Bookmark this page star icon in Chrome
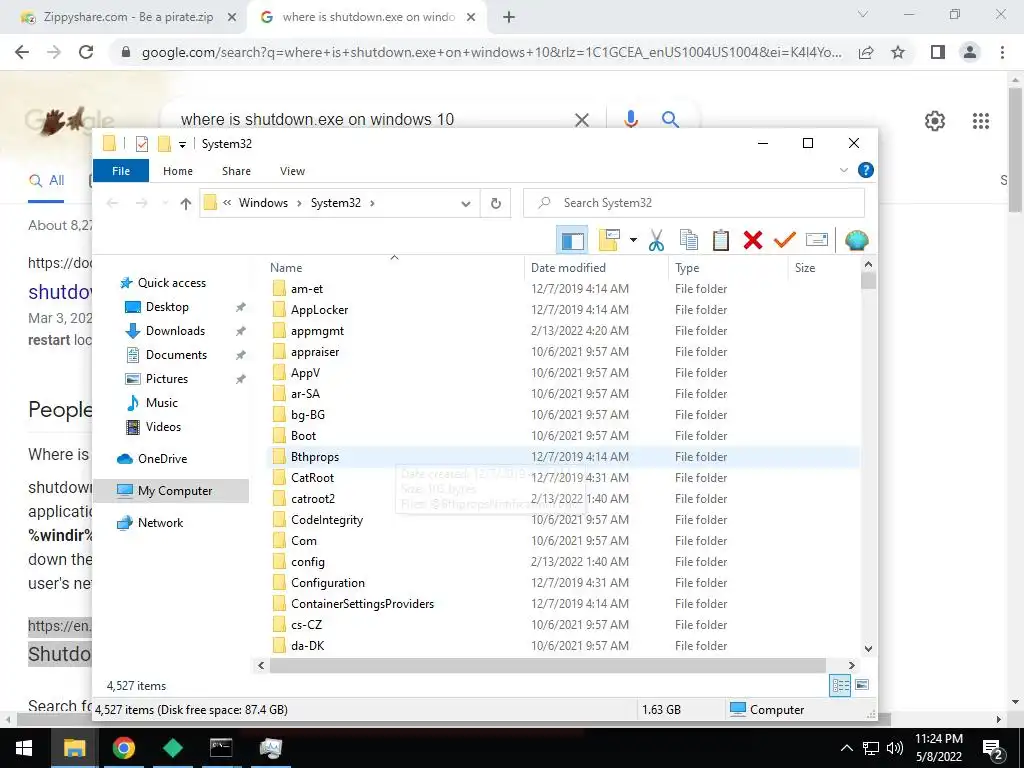1024x768 pixels. 898,52
